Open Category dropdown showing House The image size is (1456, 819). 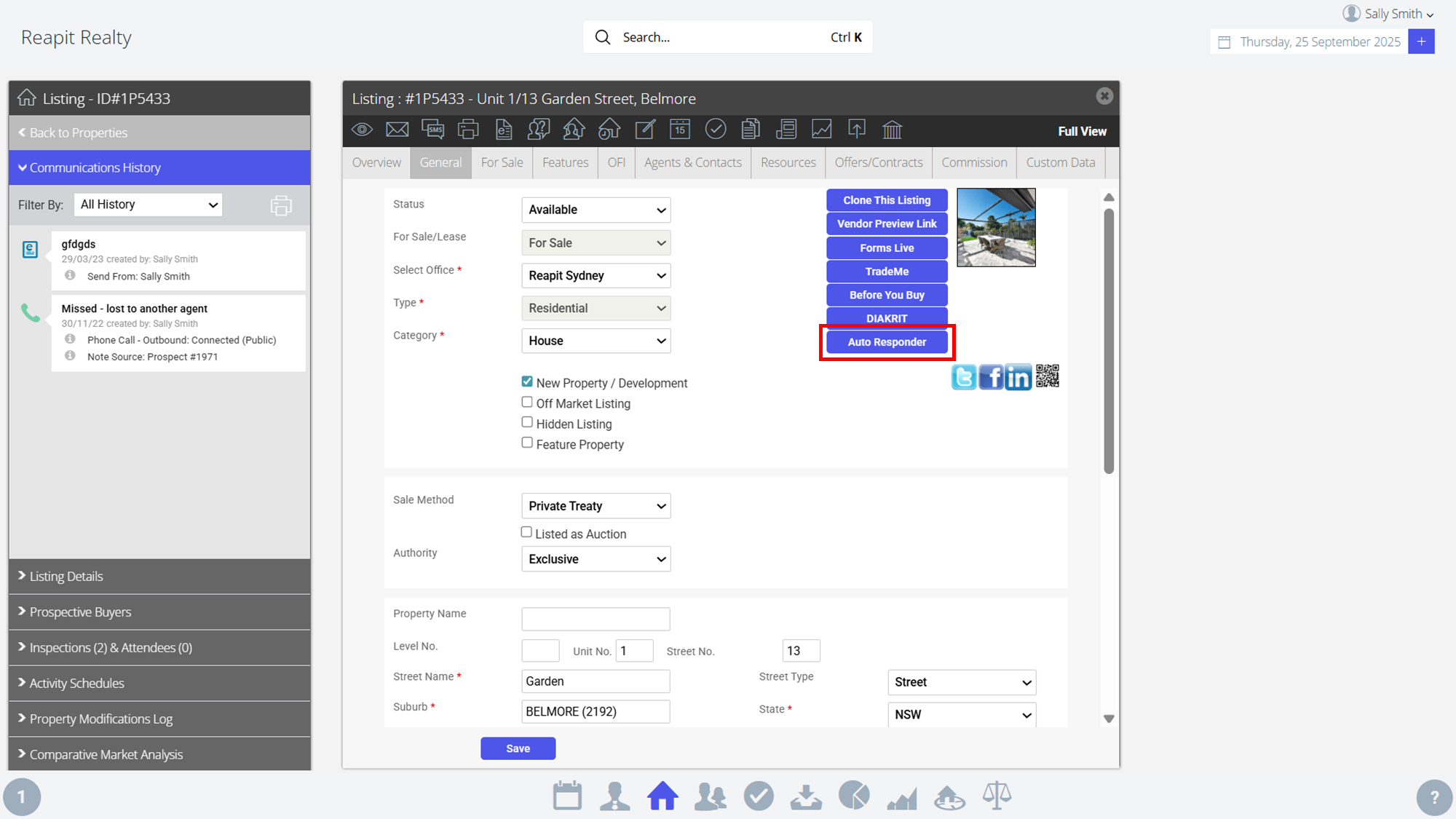click(x=596, y=341)
